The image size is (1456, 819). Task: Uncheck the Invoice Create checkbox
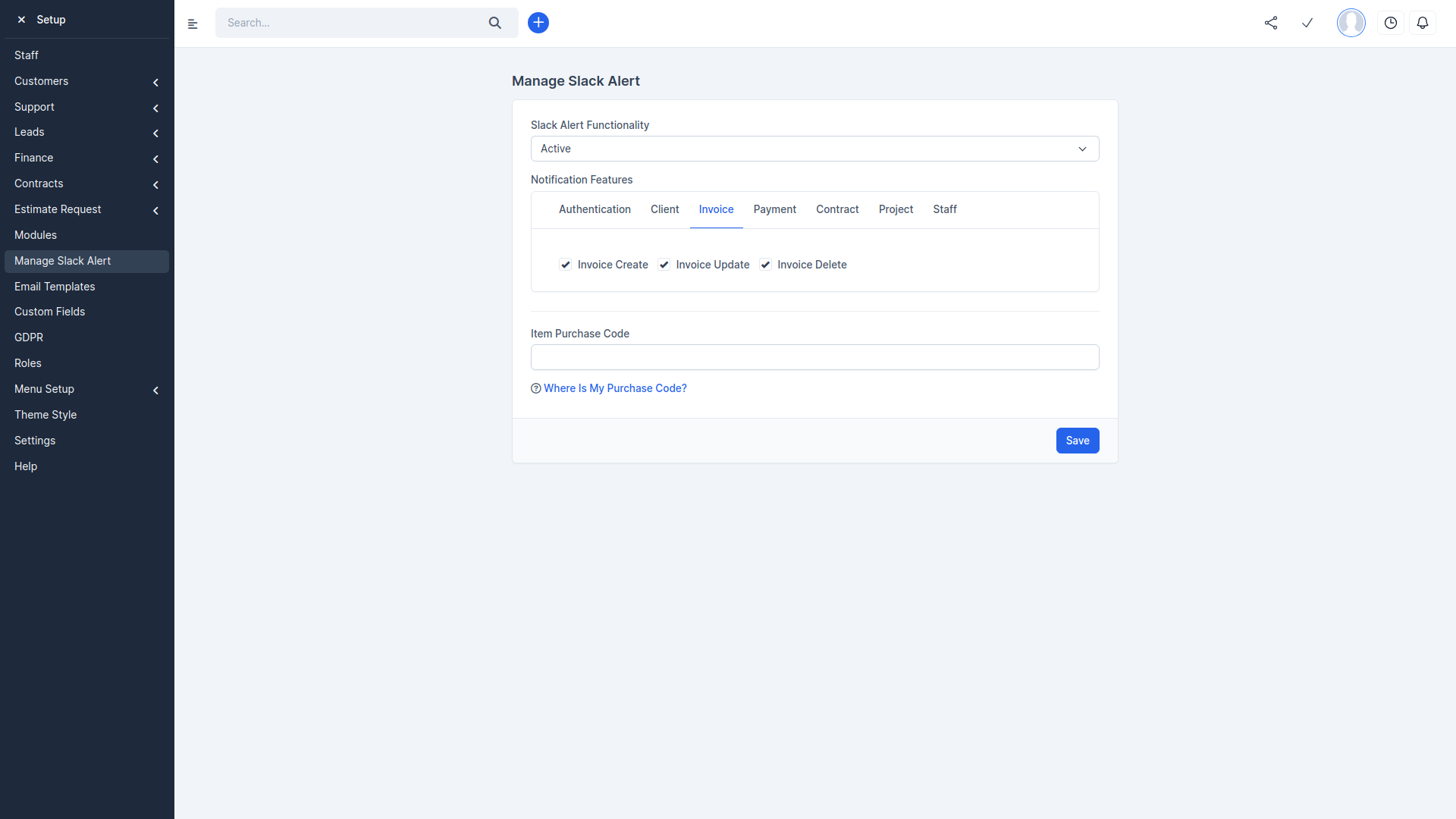click(566, 265)
